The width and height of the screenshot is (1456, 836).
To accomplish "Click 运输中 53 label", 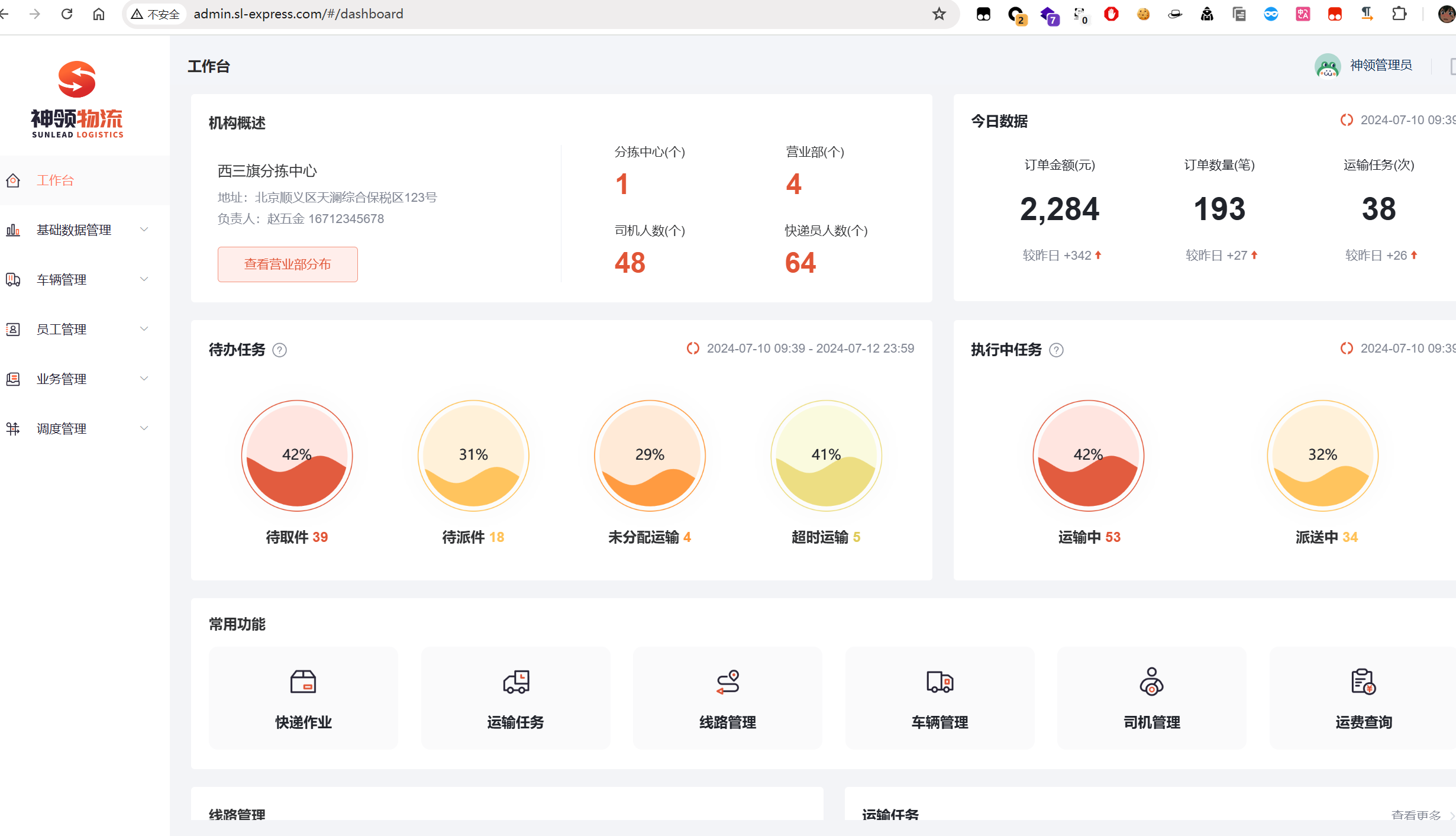I will (1089, 537).
